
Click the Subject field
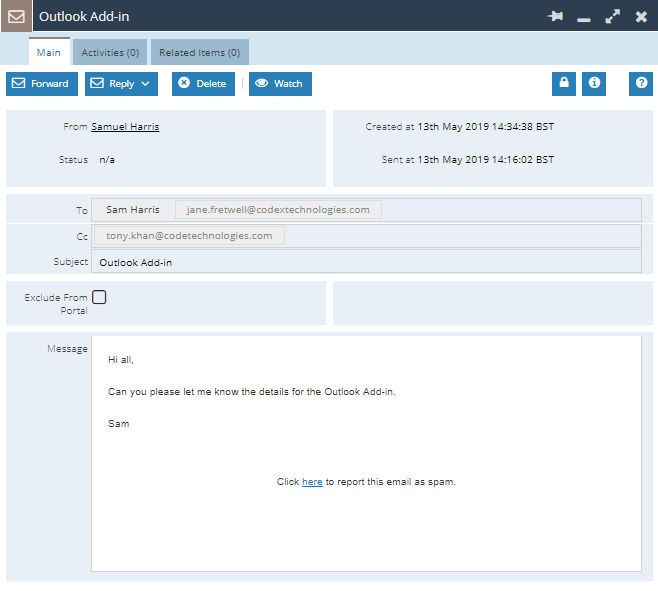pos(366,262)
